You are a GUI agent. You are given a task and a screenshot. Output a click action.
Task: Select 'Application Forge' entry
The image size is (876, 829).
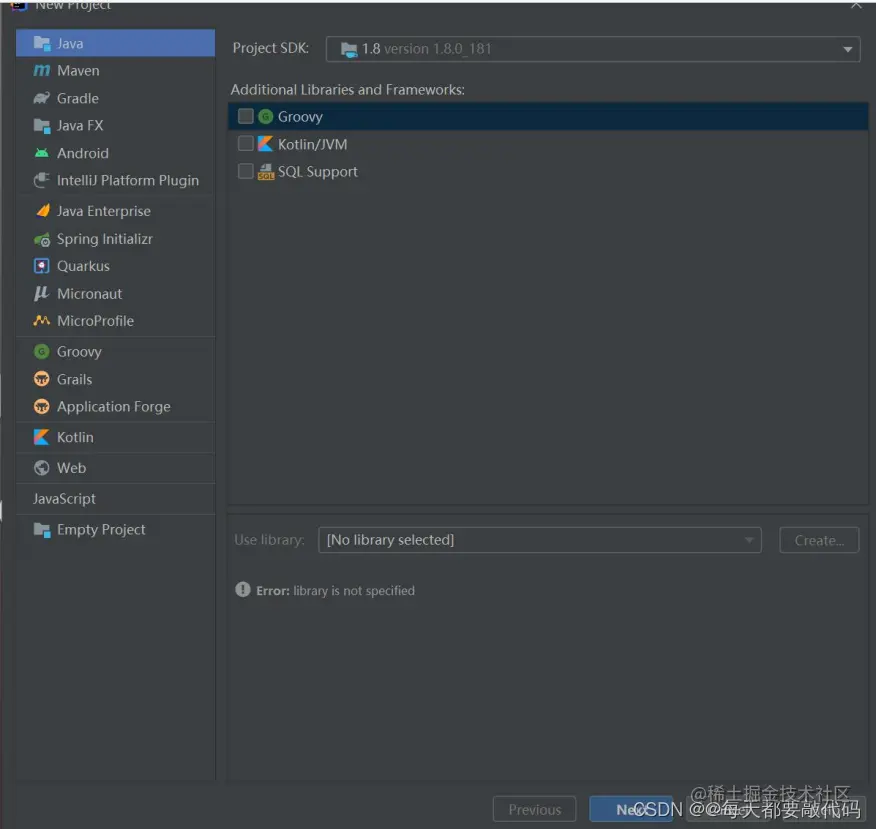[x=116, y=407]
